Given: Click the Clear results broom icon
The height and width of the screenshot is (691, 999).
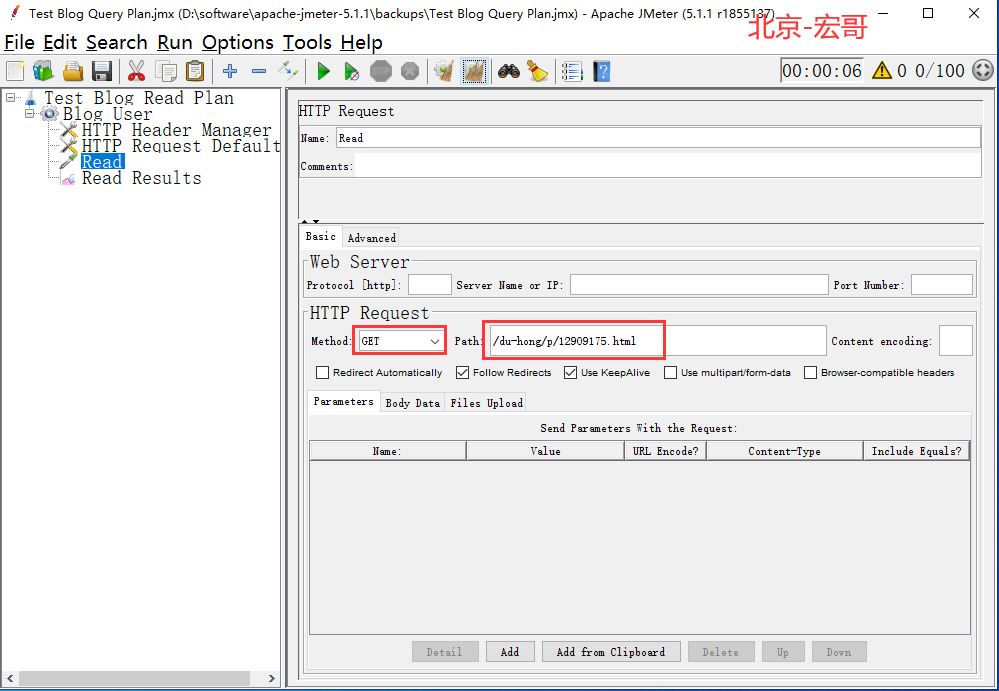Looking at the screenshot, I should 443,71.
